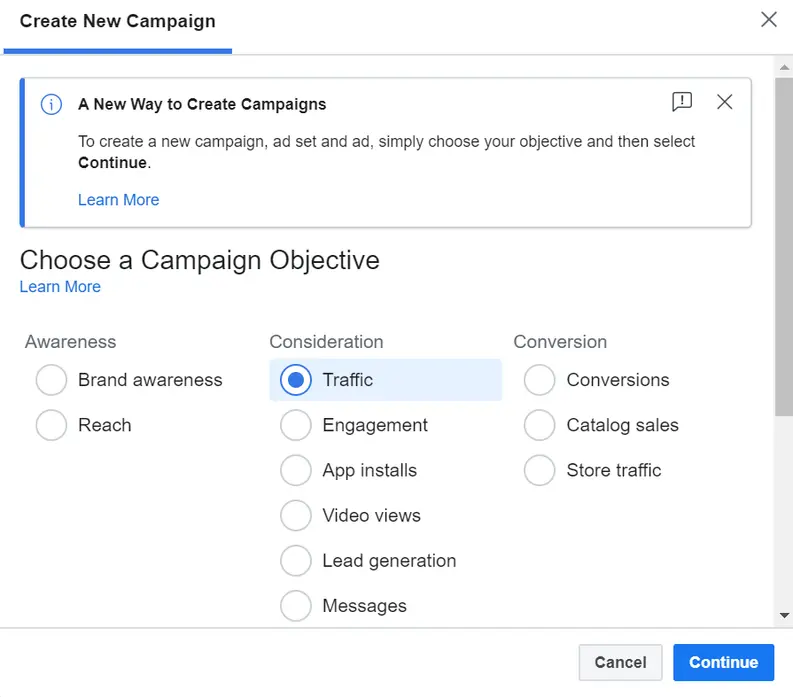This screenshot has width=793, height=697.
Task: Choose the Messages objective
Action: pos(296,606)
